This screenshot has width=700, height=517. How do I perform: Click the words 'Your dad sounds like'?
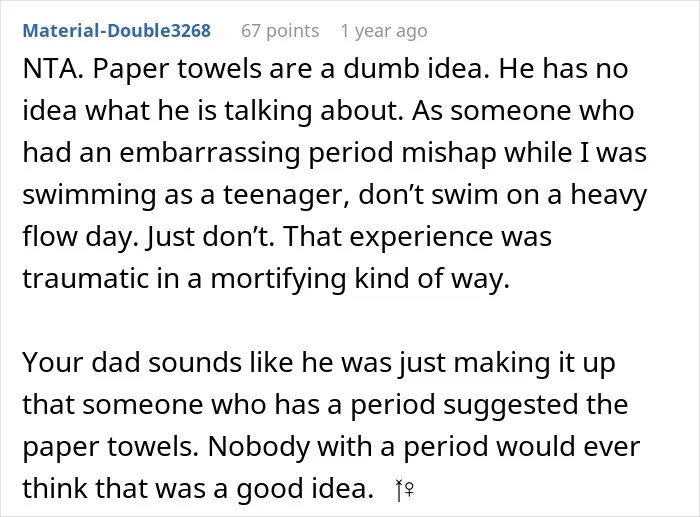[x=158, y=362]
